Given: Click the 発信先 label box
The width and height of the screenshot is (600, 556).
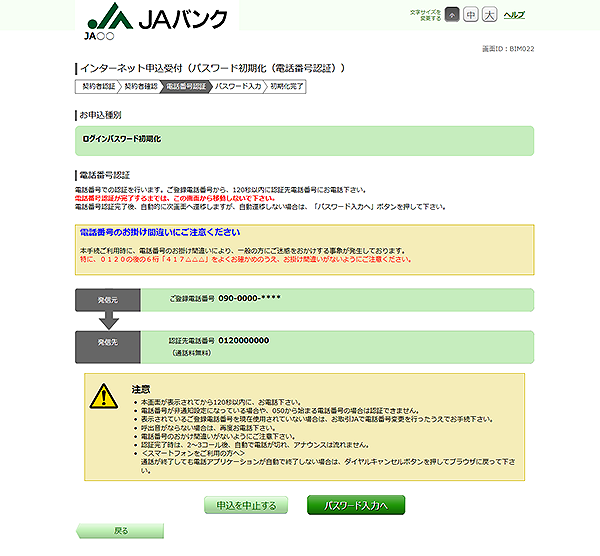Looking at the screenshot, I should (108, 347).
